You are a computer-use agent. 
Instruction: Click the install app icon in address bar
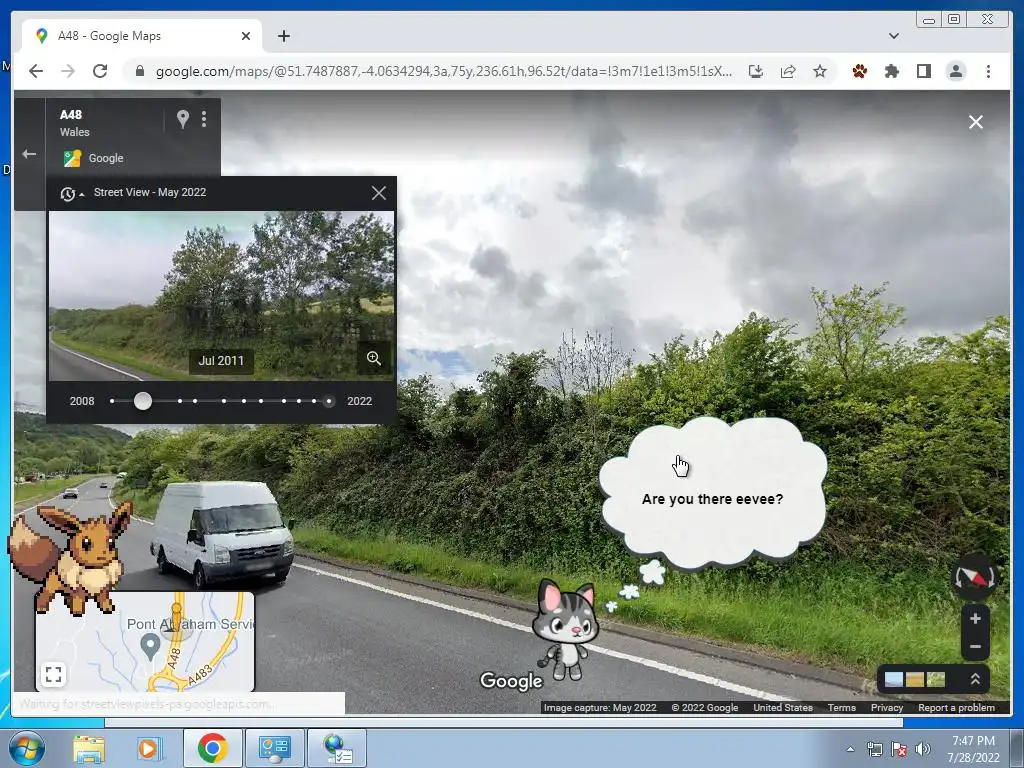tap(756, 71)
